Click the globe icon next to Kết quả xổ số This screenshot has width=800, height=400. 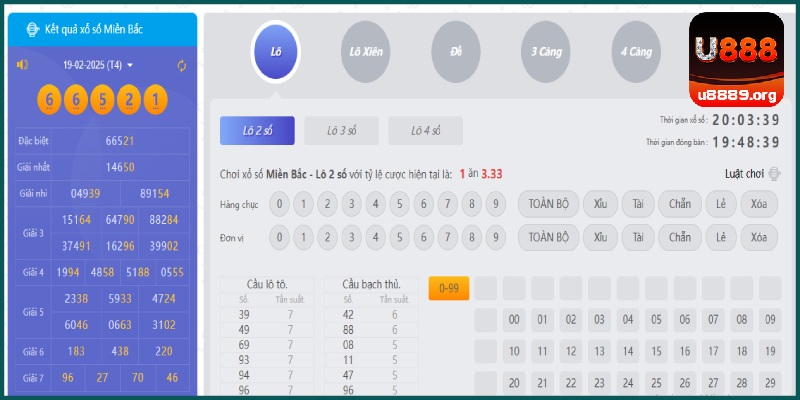[29, 29]
